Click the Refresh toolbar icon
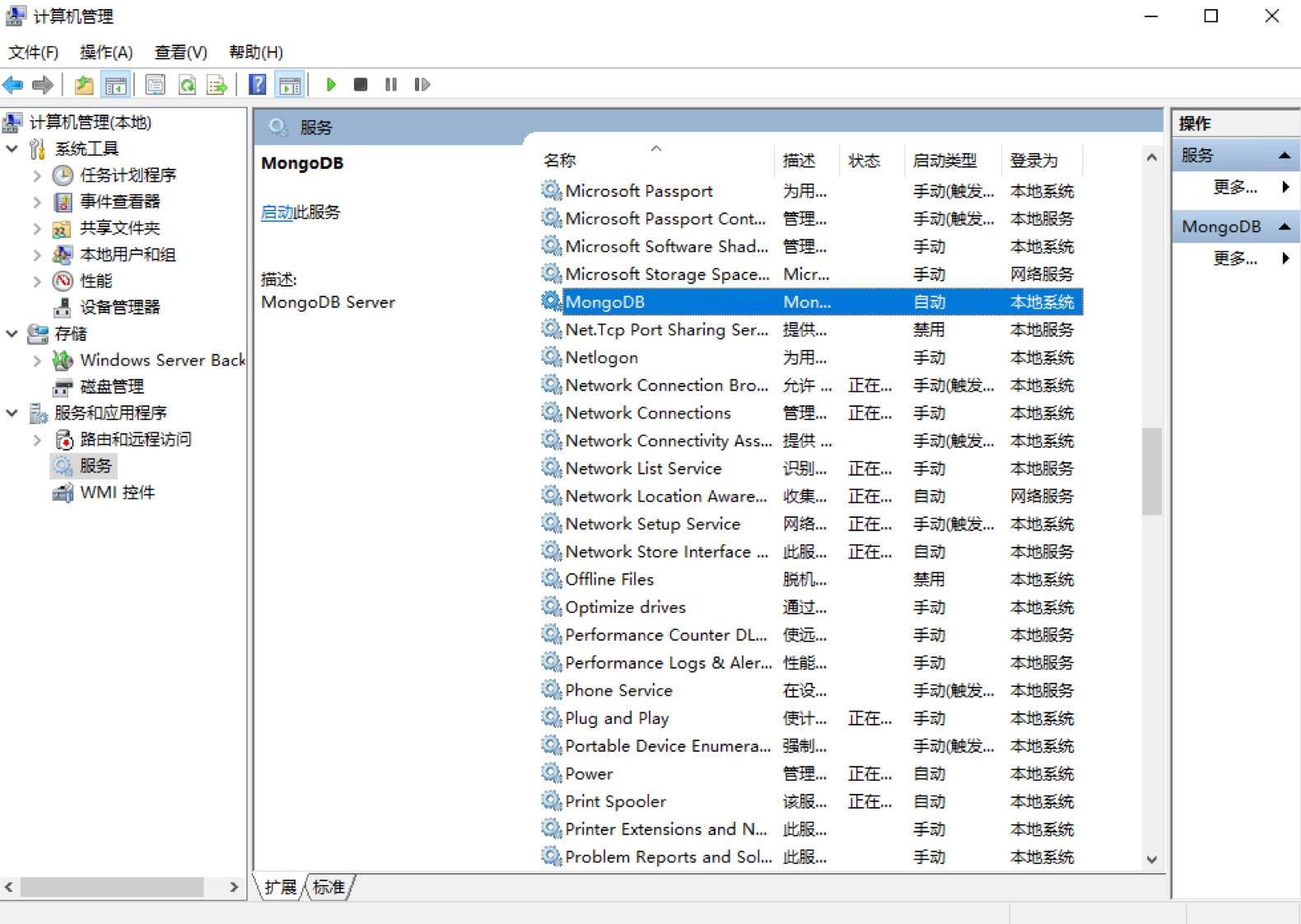1301x924 pixels. [187, 84]
